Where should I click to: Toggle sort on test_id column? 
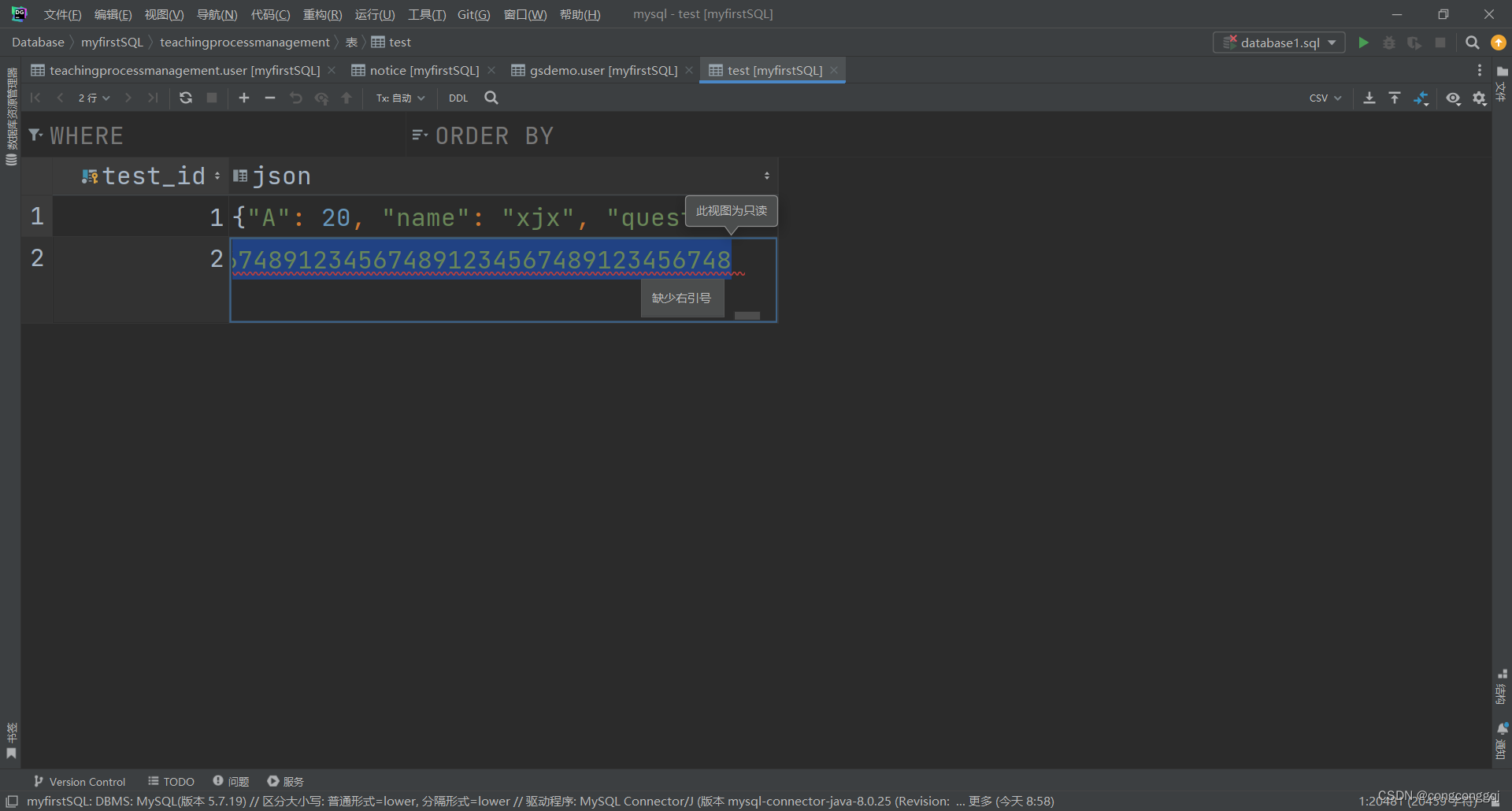pos(217,176)
